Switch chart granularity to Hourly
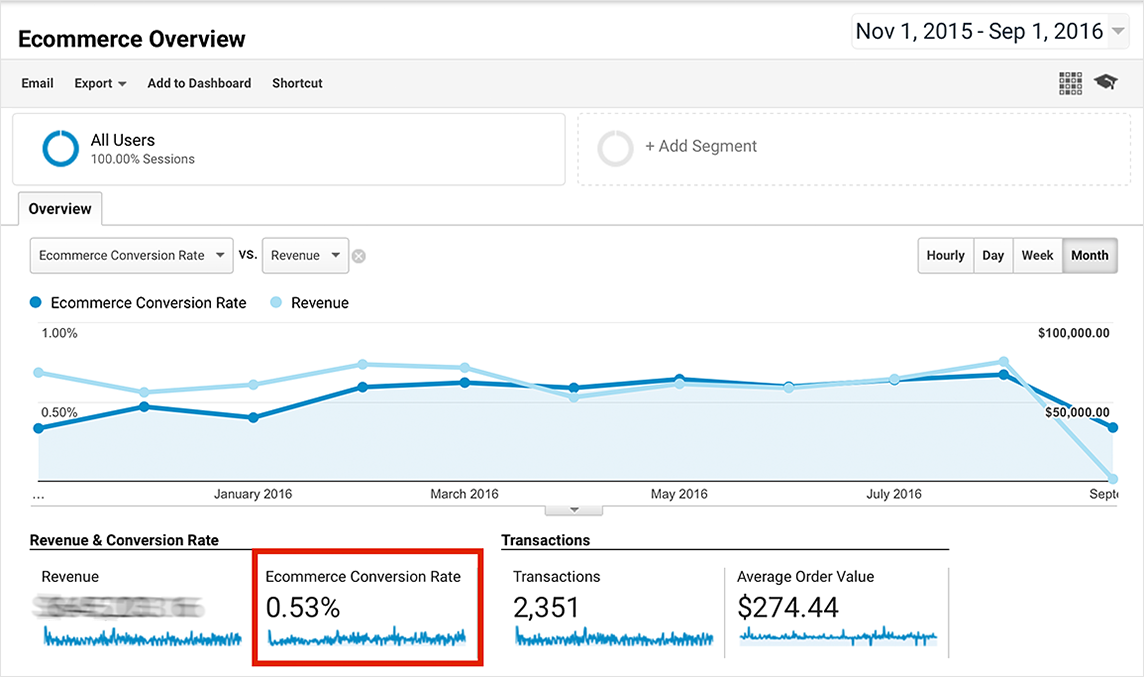 tap(945, 255)
